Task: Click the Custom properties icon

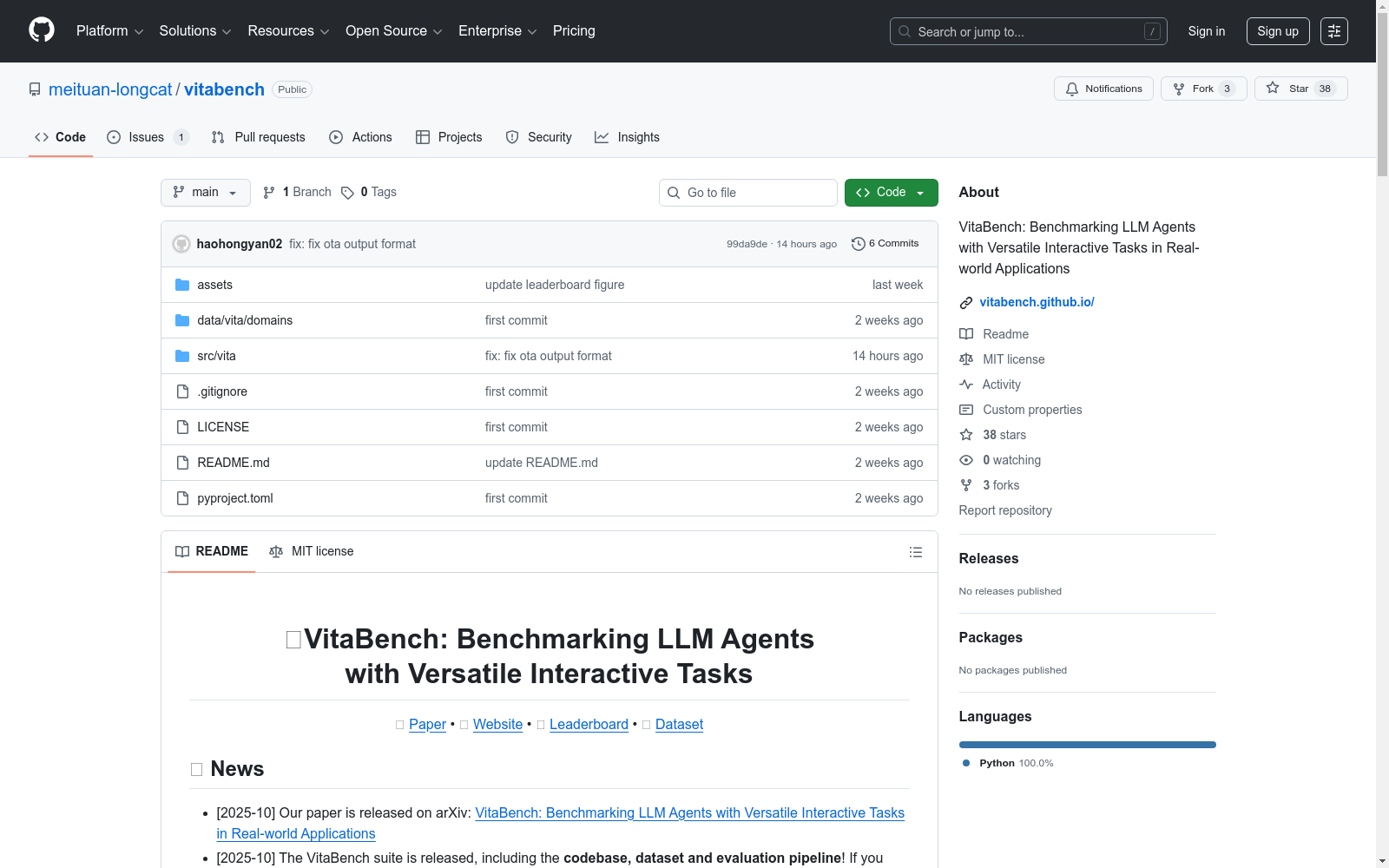Action: (x=966, y=410)
